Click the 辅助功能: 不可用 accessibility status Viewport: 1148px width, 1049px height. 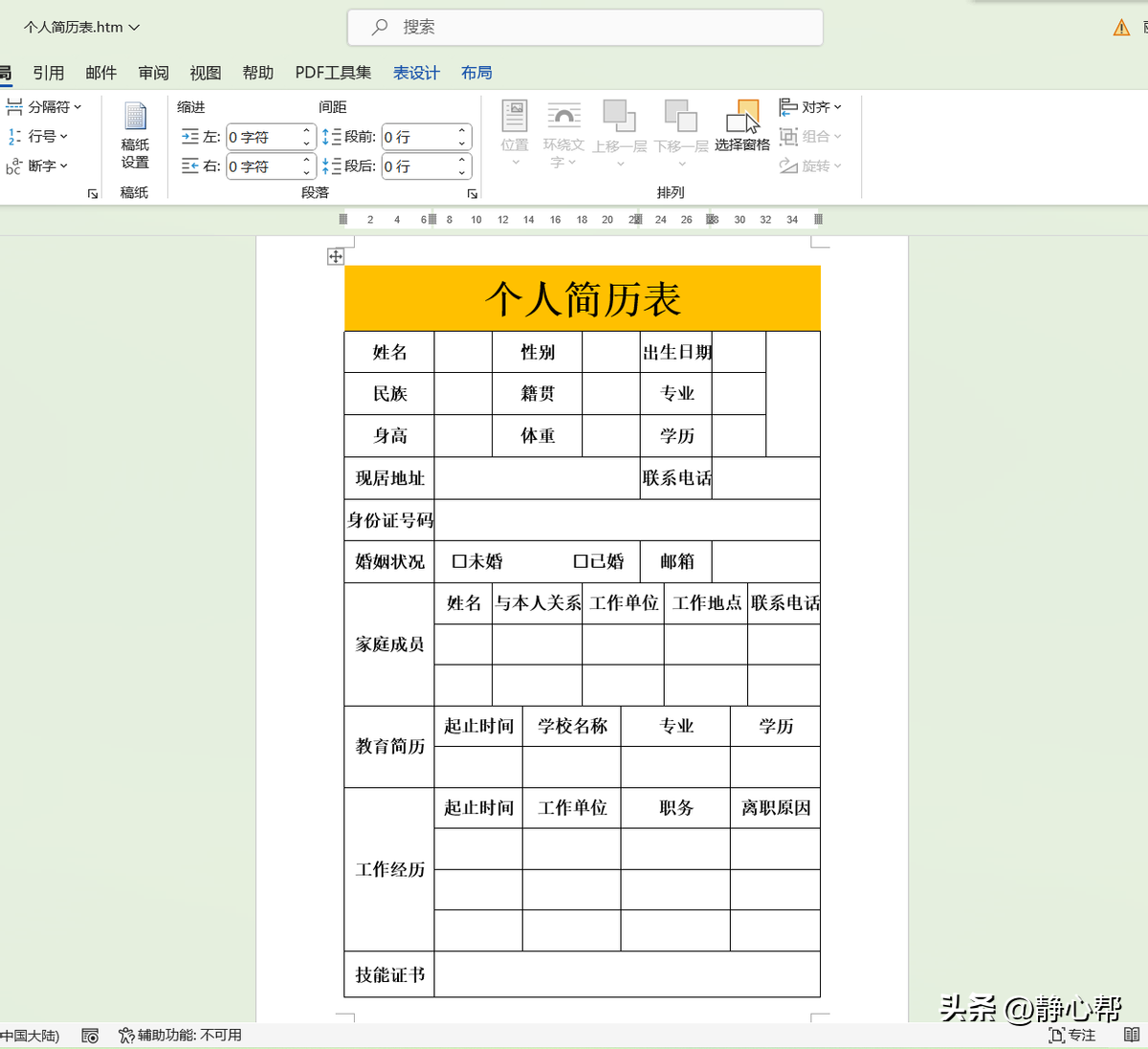pyautogui.click(x=180, y=1036)
